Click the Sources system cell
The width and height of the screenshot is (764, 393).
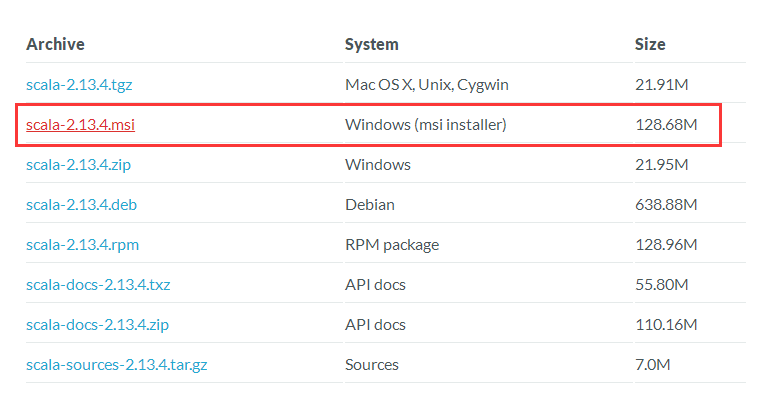click(x=372, y=364)
